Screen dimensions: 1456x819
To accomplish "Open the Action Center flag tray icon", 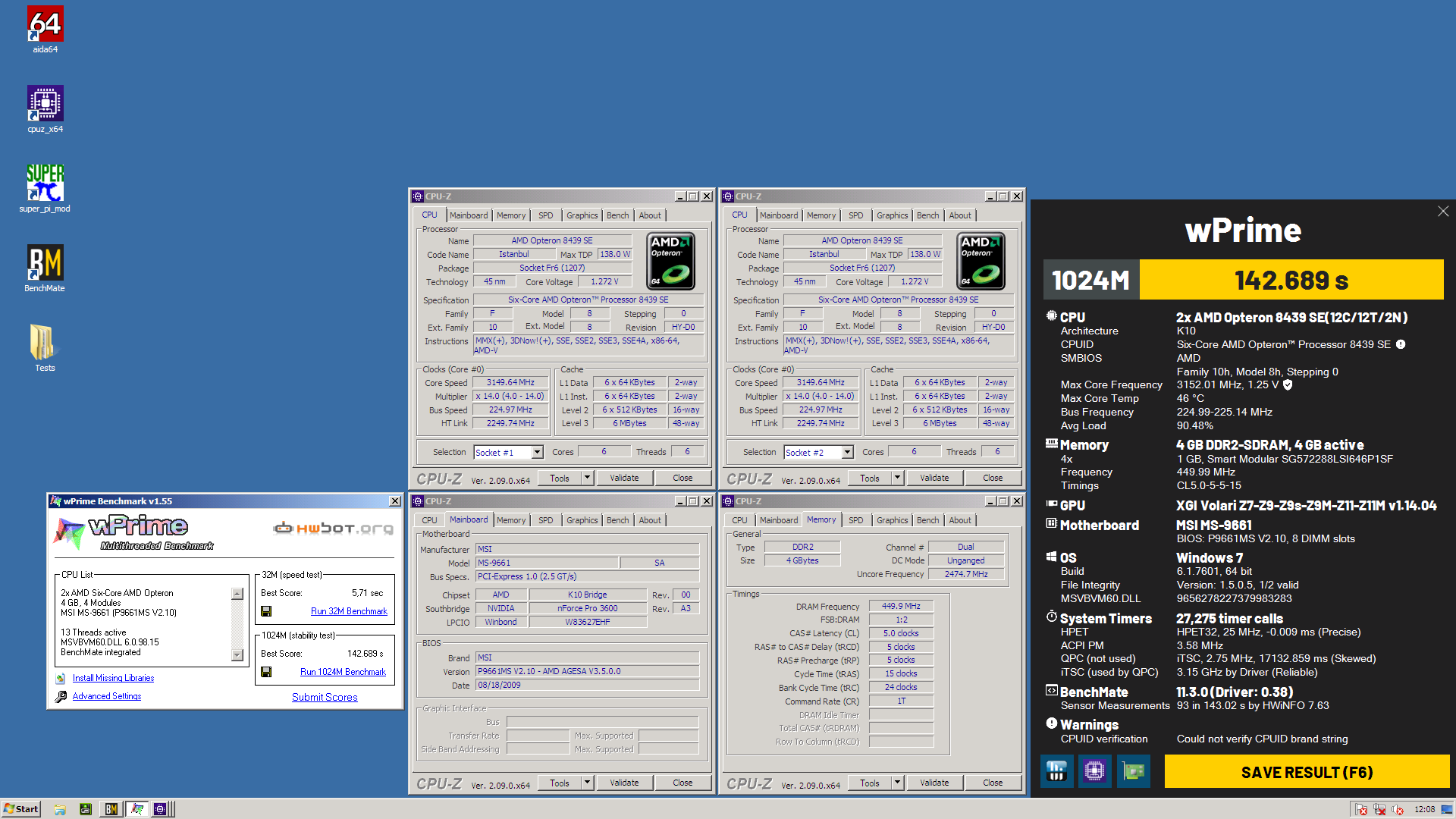I will coord(1361,809).
